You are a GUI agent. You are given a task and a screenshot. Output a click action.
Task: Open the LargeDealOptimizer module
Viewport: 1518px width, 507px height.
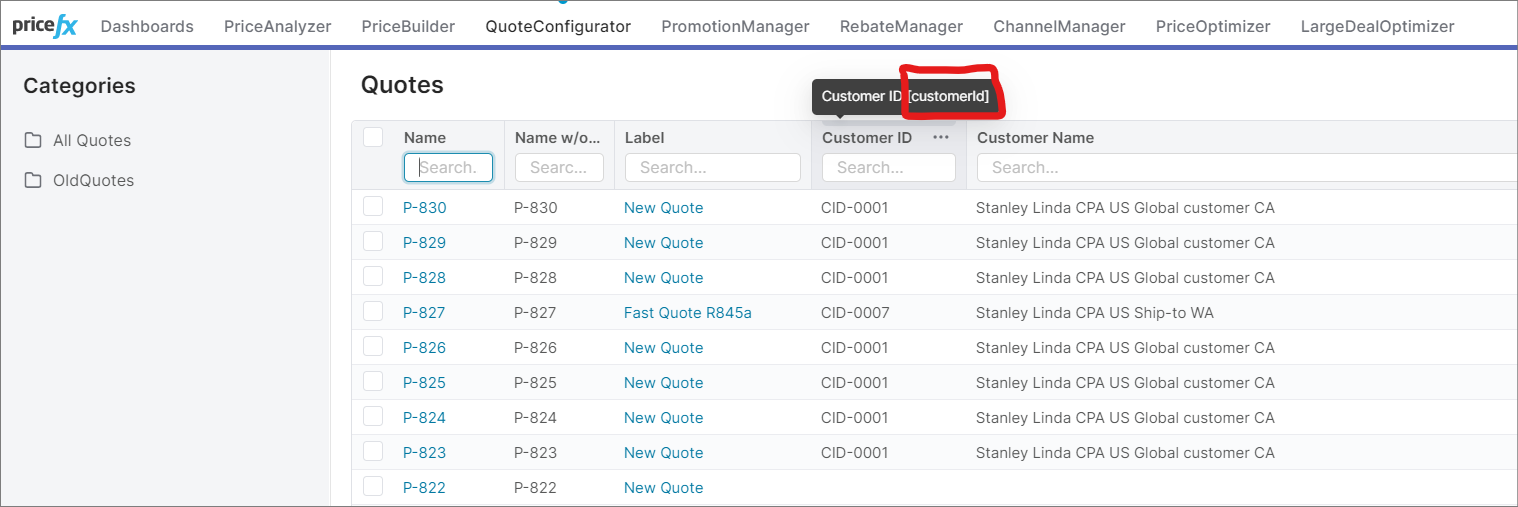(1377, 27)
